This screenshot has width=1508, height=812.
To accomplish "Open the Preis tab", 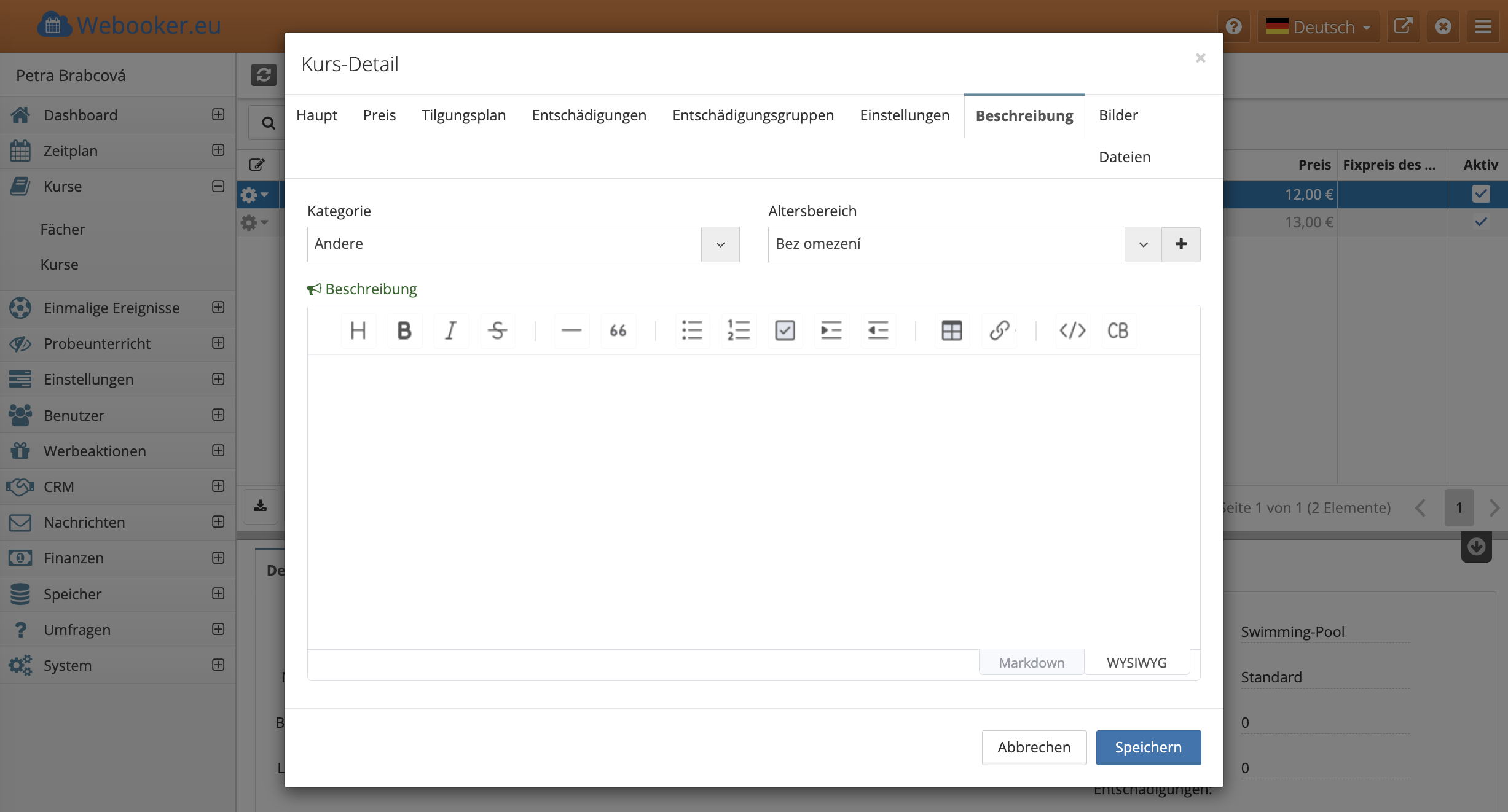I will coord(379,115).
